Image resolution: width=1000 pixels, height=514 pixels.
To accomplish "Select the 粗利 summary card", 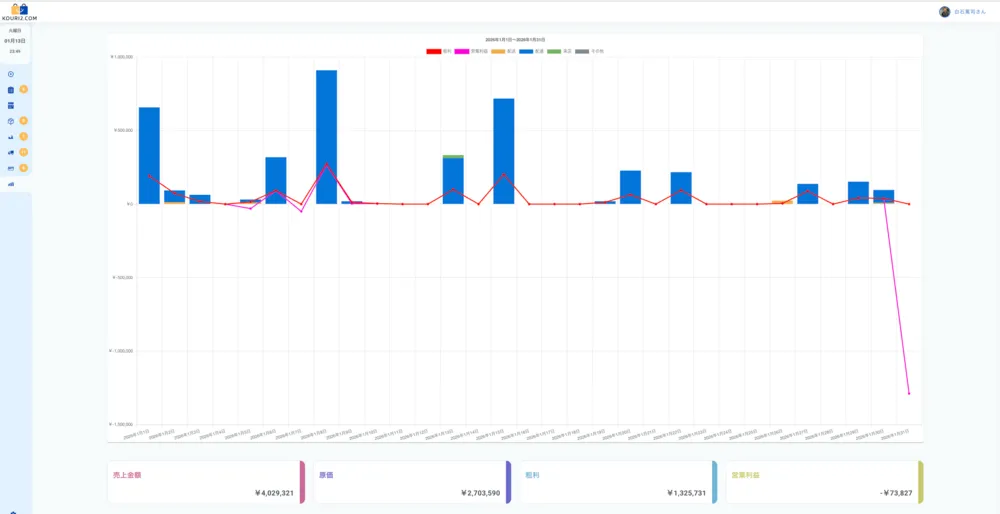I will [617, 482].
